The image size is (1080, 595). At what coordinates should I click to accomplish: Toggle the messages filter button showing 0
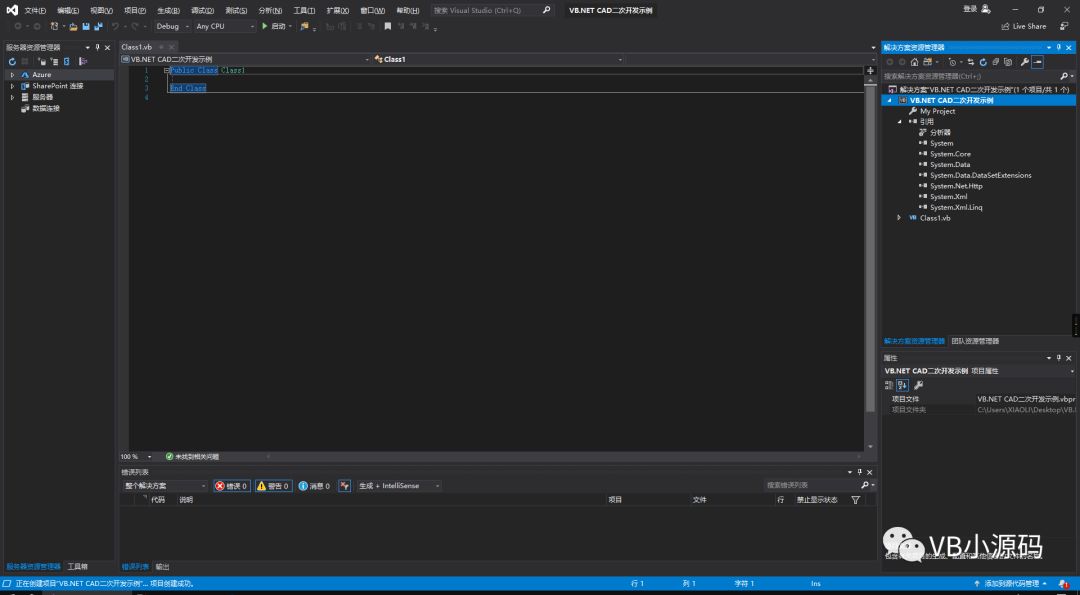coord(314,486)
